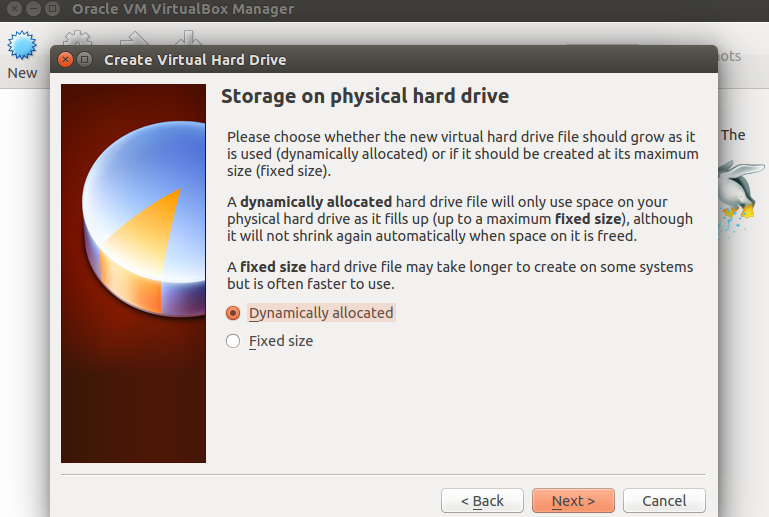This screenshot has height=517, width=769.
Task: Maximize the VirtualBox Manager main window
Action: [52, 9]
